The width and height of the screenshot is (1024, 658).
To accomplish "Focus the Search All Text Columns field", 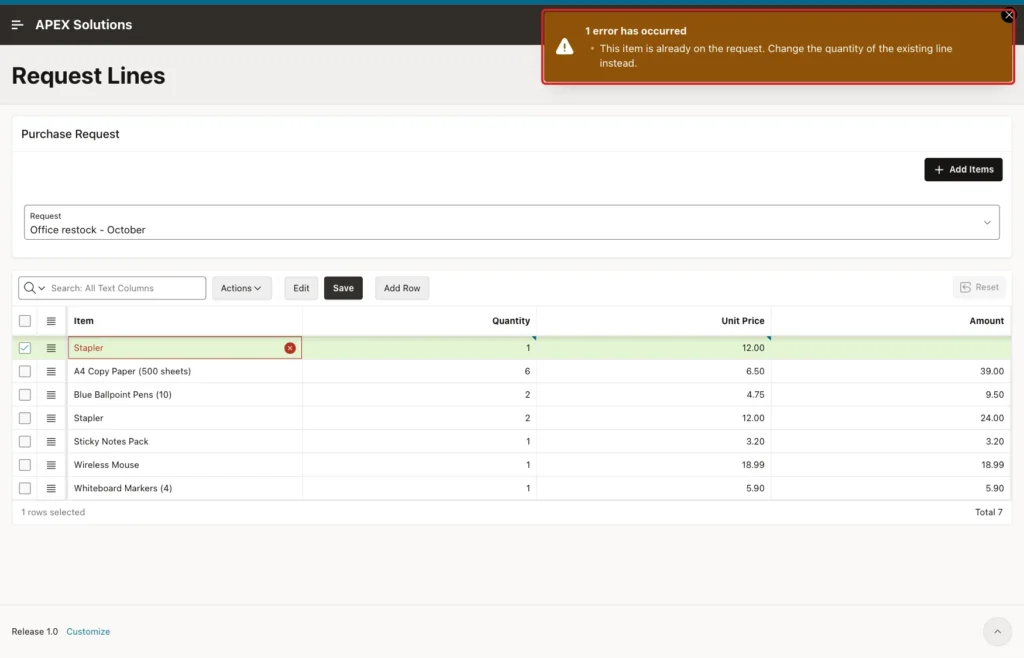I will (x=125, y=288).
